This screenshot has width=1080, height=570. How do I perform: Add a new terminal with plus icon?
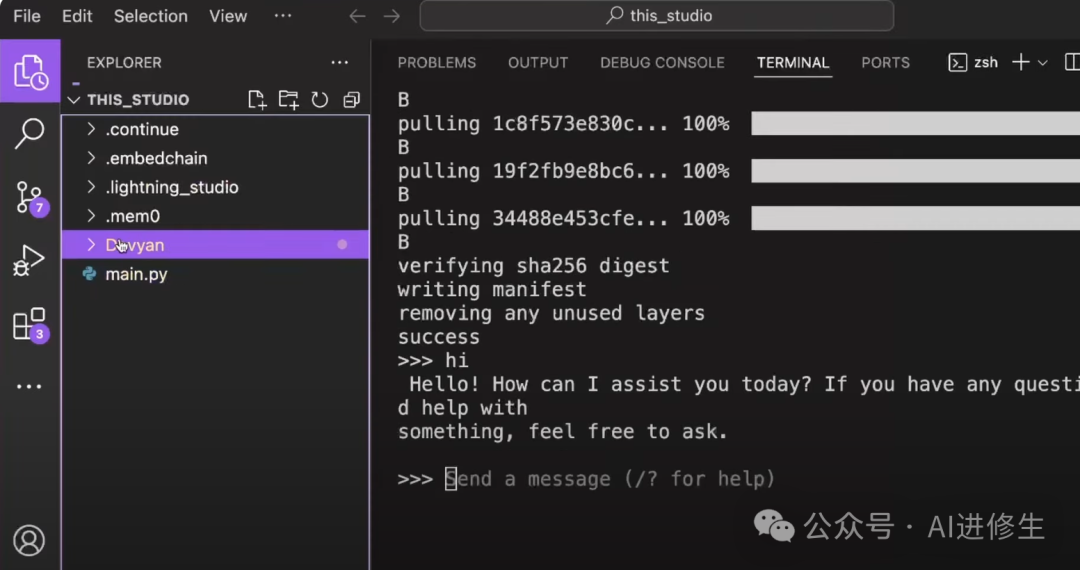coord(1021,63)
